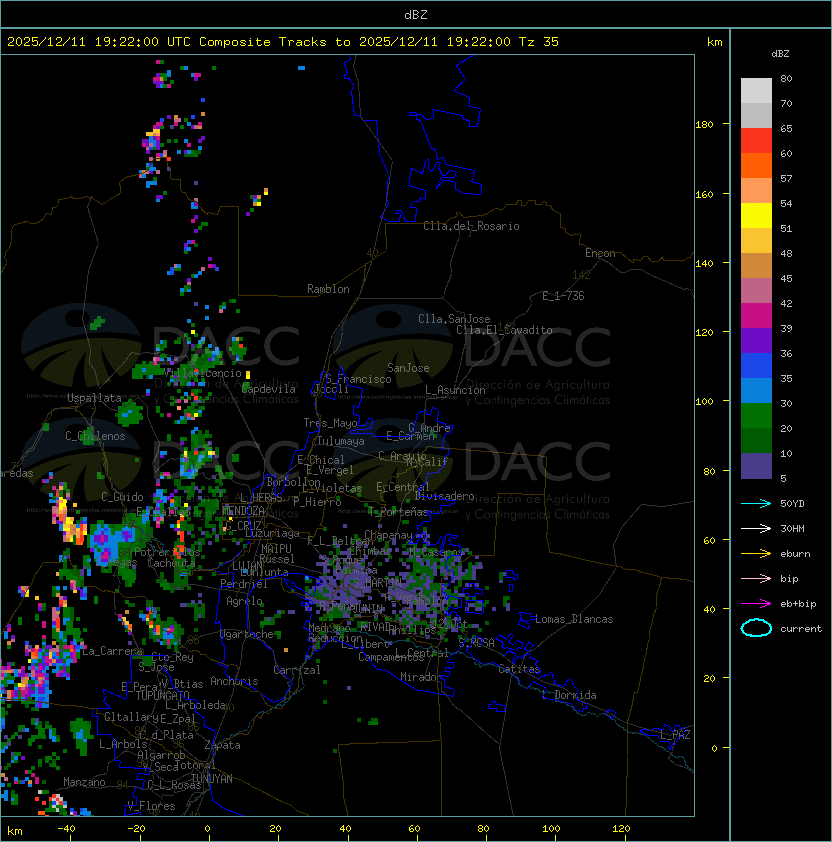Pick the light gray swatch between 80 and 70
Screen dimensions: 832x842
756,91
